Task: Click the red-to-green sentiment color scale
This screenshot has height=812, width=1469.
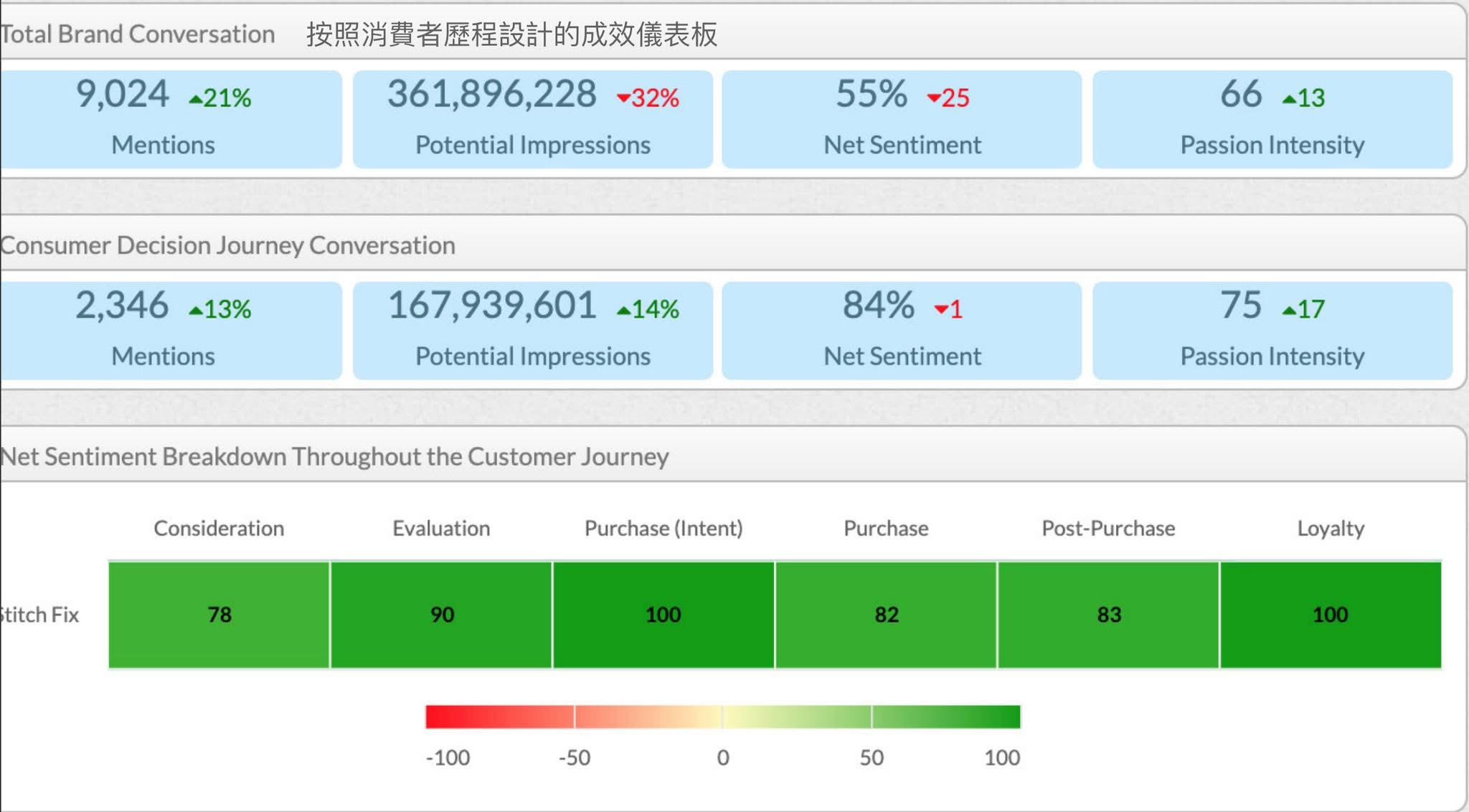Action: (x=722, y=717)
